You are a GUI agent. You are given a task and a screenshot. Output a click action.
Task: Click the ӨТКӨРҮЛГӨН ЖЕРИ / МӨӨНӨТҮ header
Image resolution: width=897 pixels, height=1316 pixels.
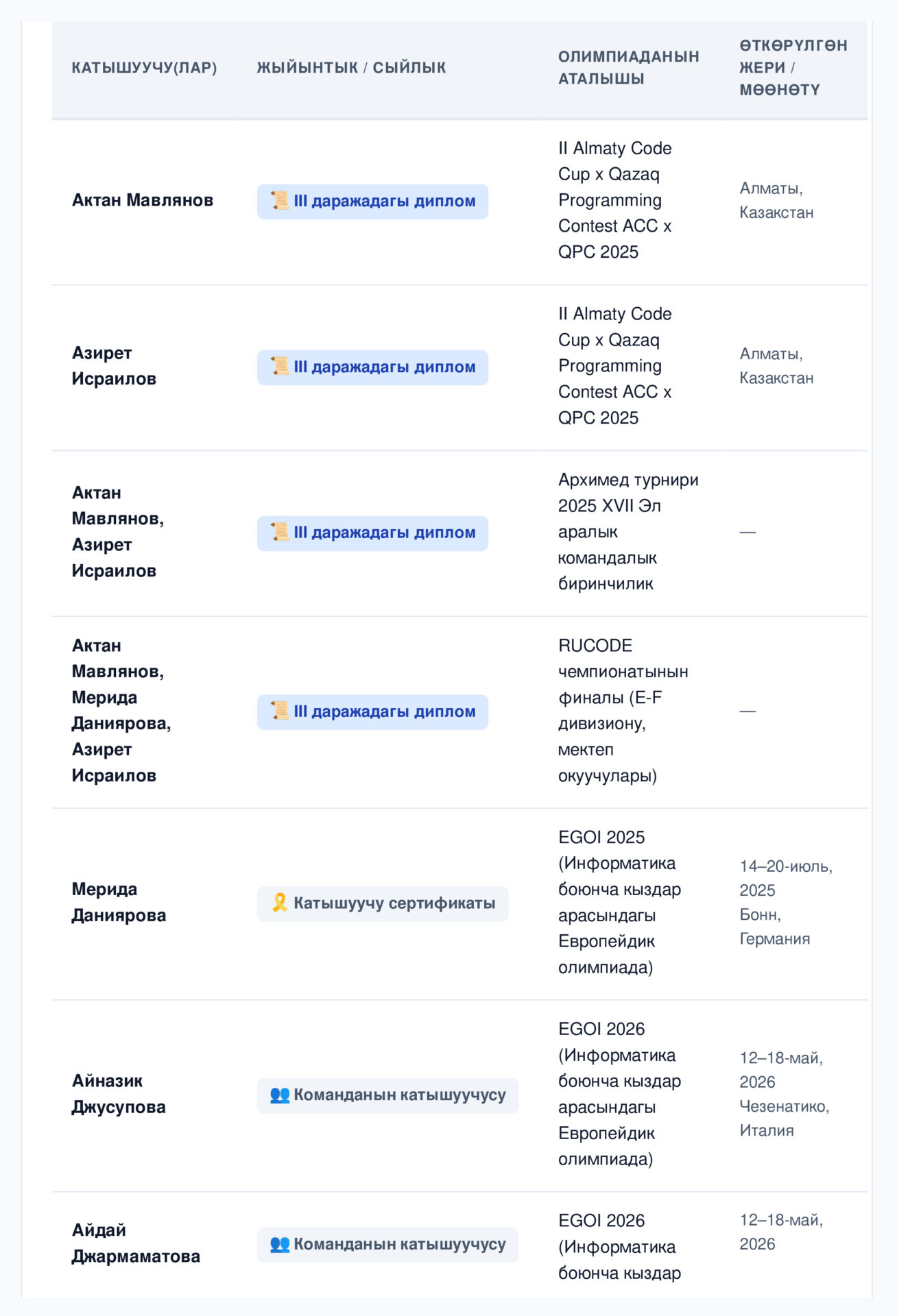pos(793,67)
